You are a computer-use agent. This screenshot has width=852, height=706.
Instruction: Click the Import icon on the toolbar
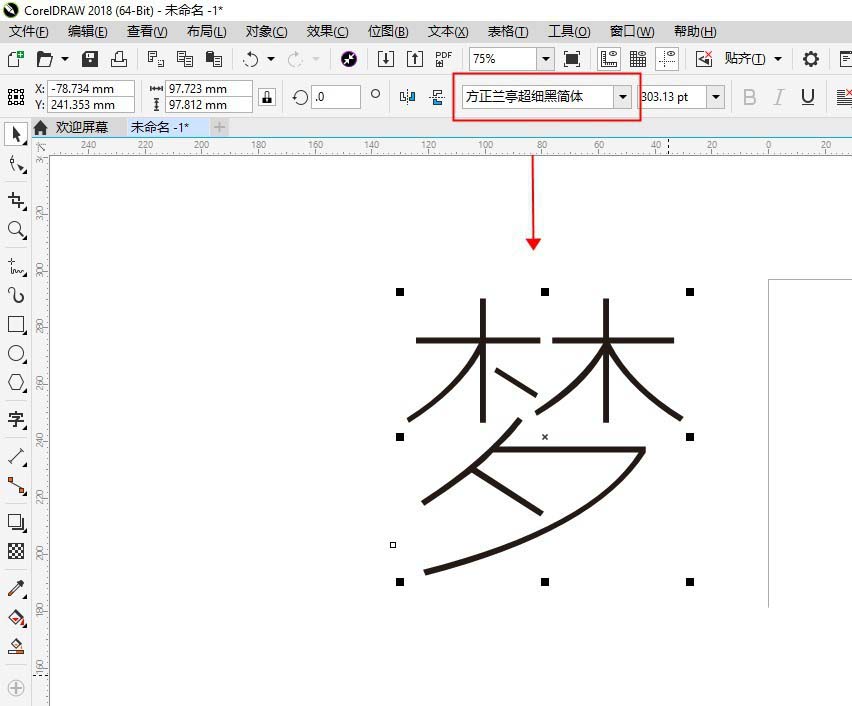(x=386, y=58)
